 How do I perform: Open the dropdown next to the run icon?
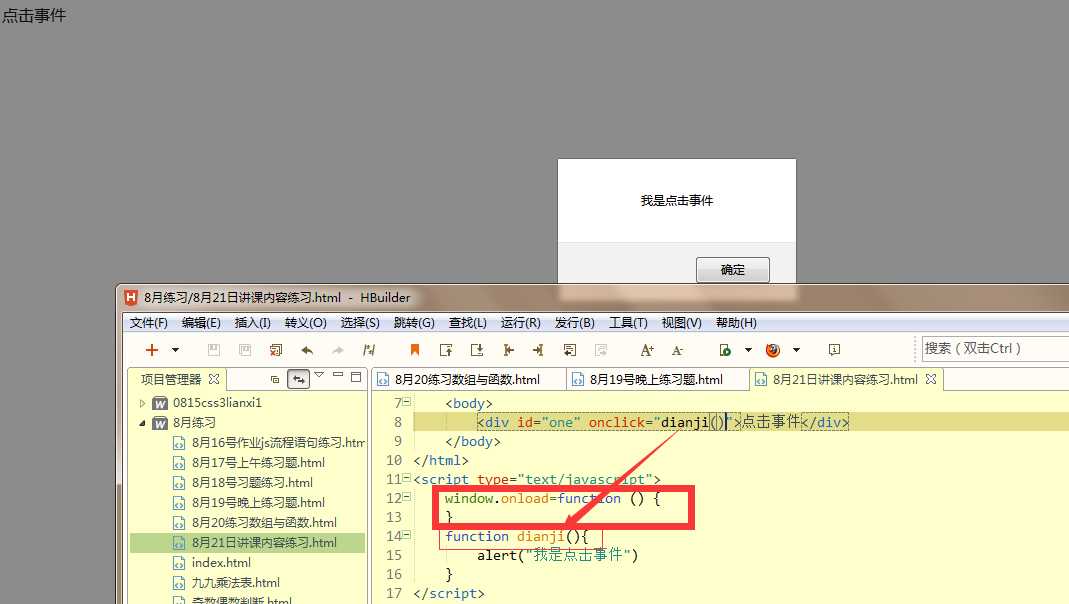[748, 350]
